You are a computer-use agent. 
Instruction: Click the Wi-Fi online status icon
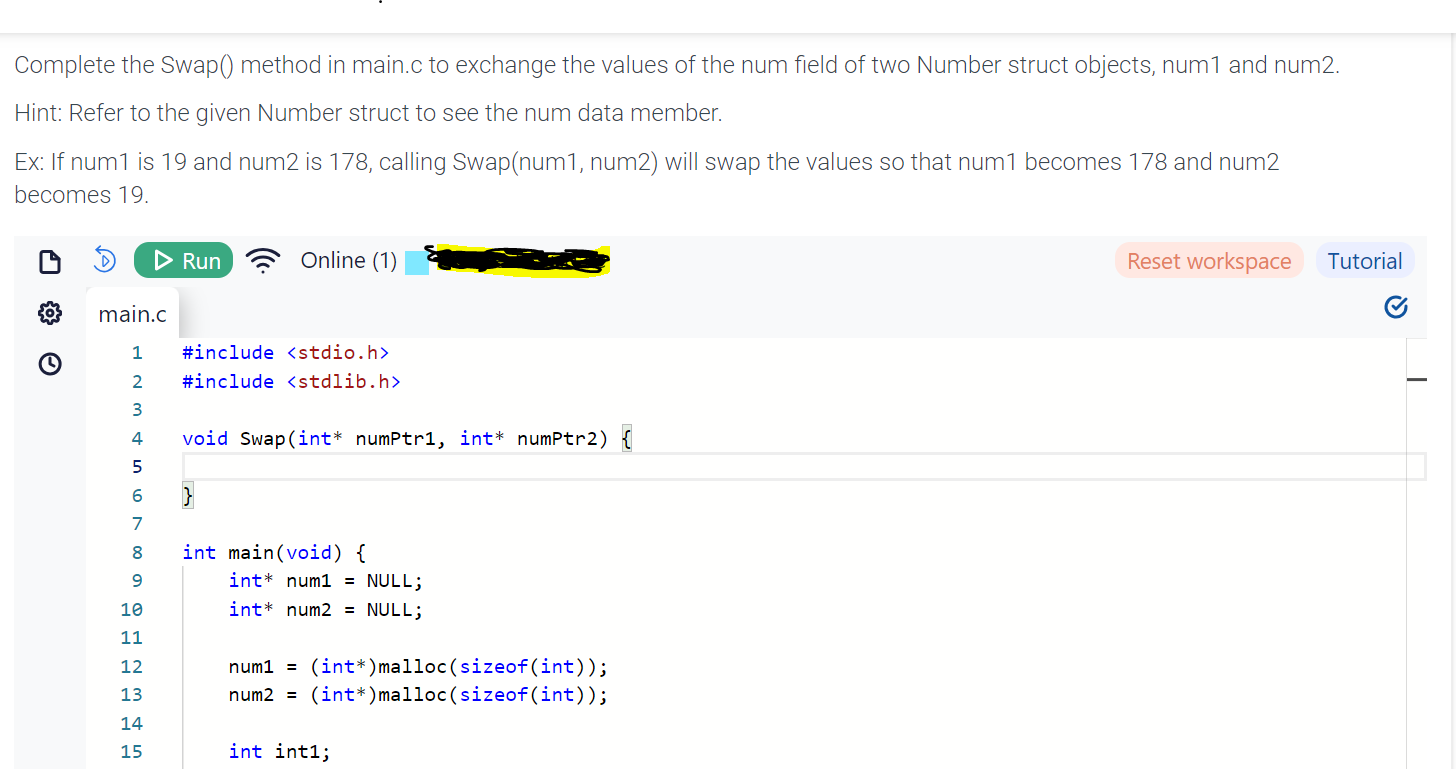tap(263, 259)
